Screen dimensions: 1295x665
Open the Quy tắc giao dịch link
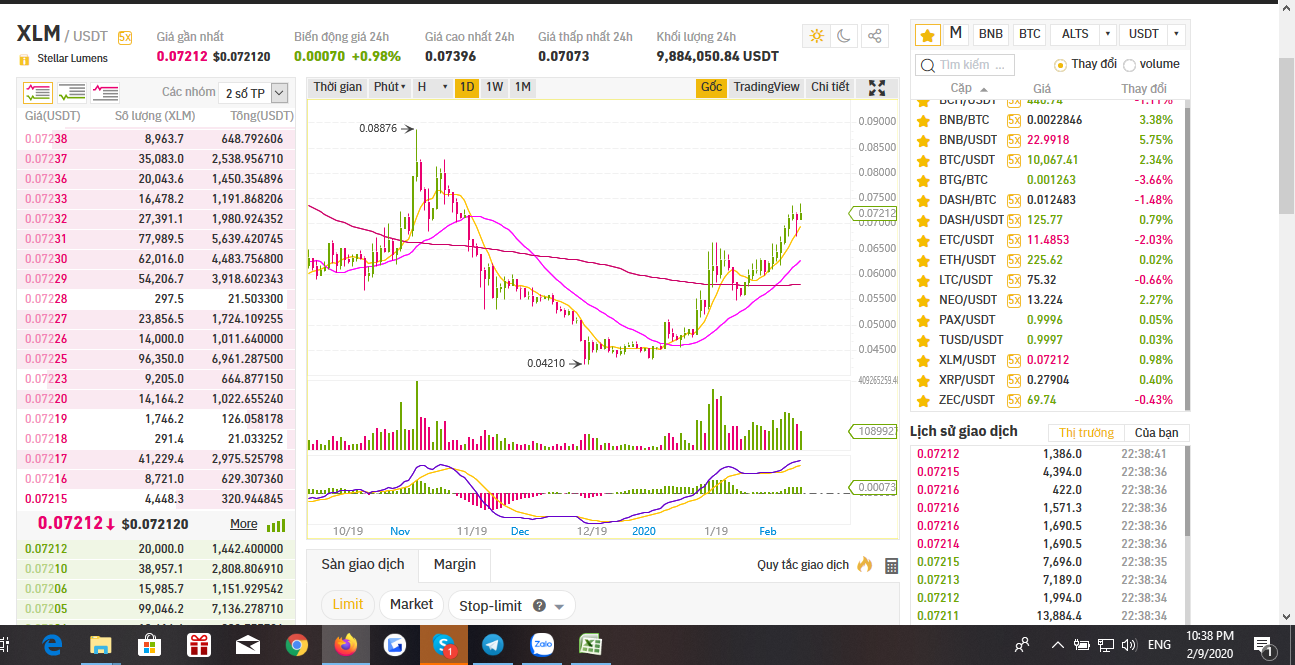[x=803, y=565]
